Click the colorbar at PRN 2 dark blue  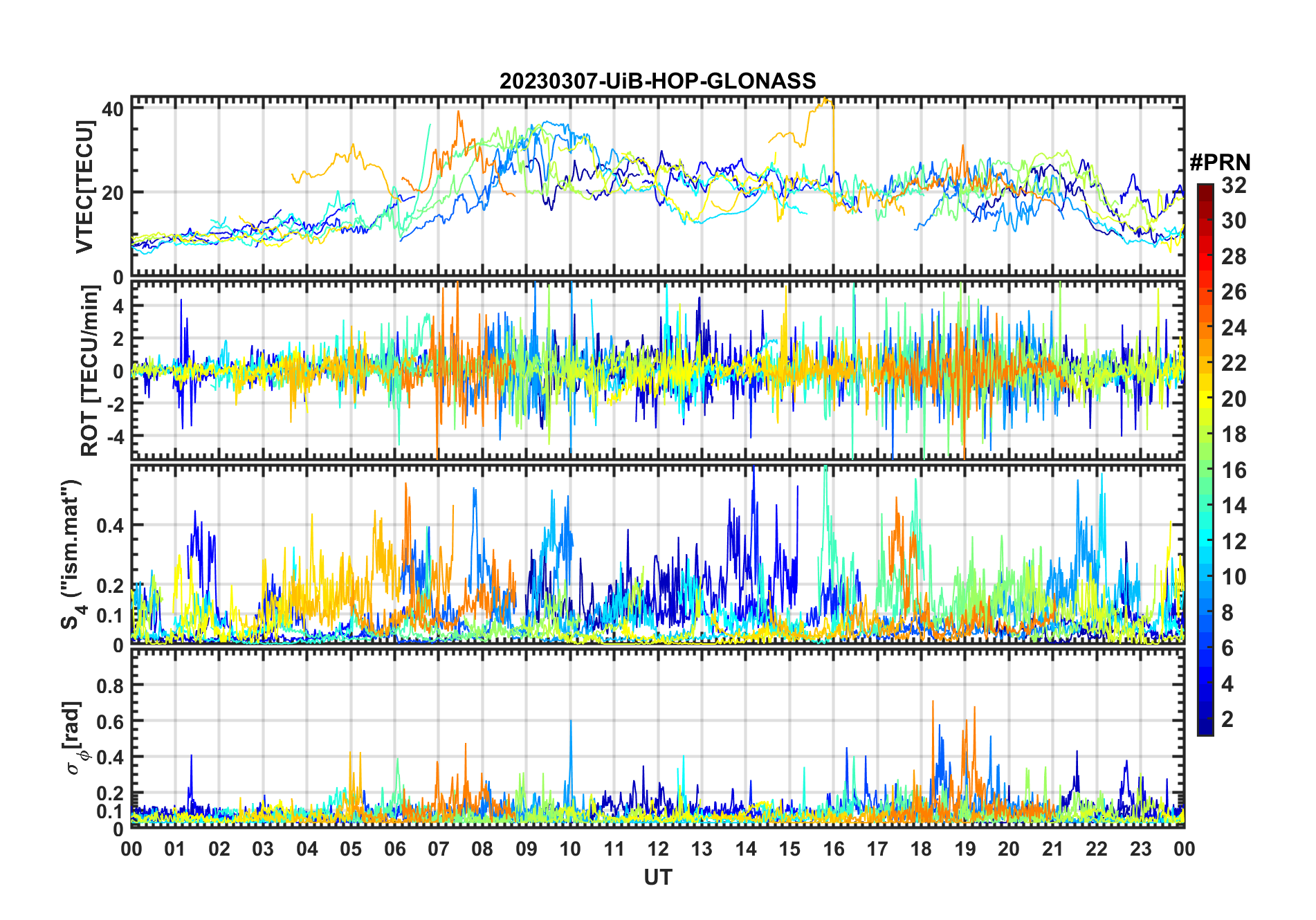tap(1205, 719)
